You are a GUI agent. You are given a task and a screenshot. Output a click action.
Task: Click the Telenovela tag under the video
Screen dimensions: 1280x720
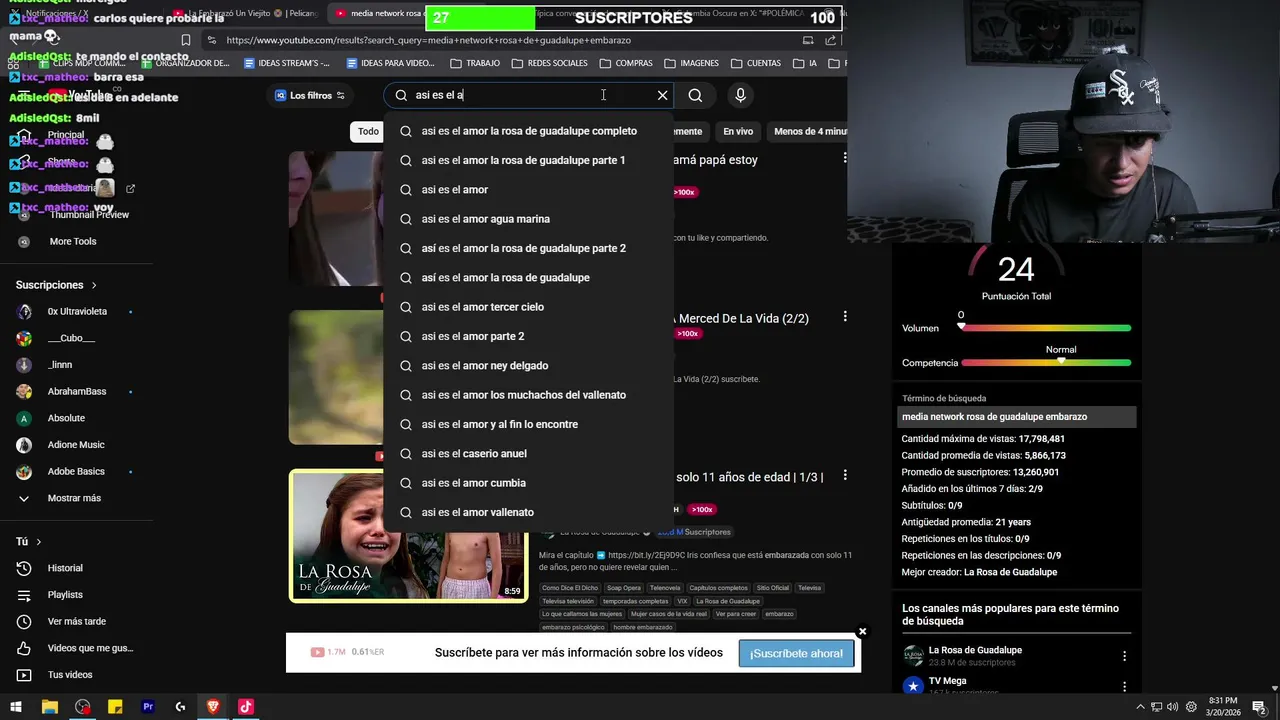coord(664,588)
